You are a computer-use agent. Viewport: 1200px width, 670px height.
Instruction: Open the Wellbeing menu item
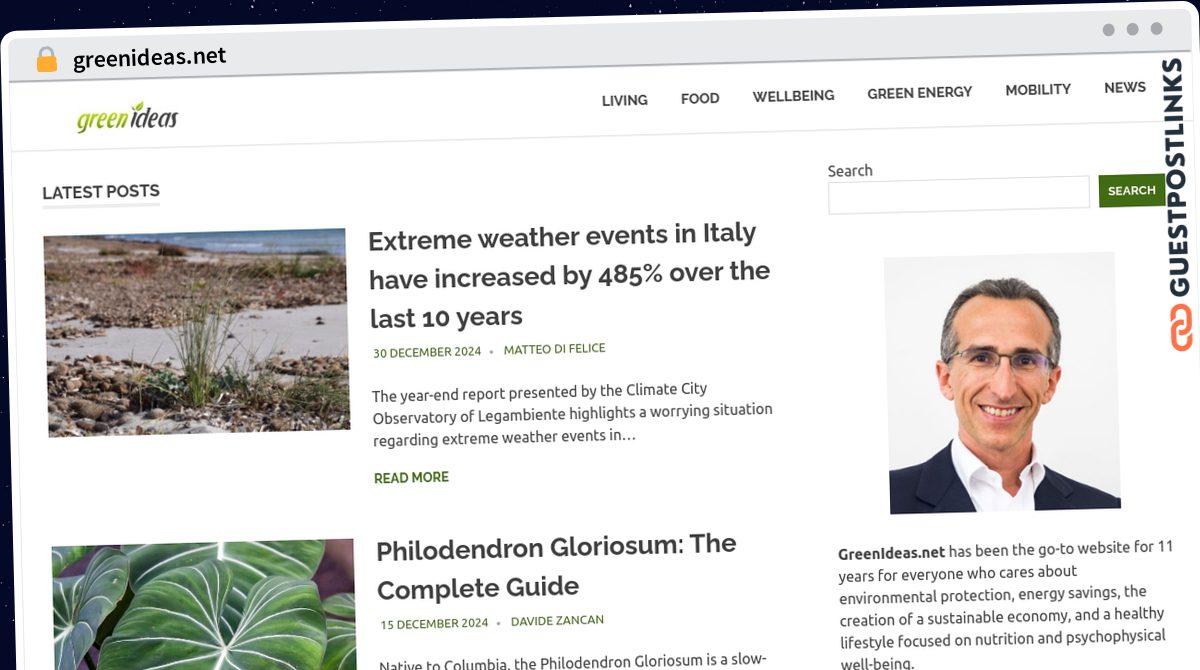[x=793, y=96]
